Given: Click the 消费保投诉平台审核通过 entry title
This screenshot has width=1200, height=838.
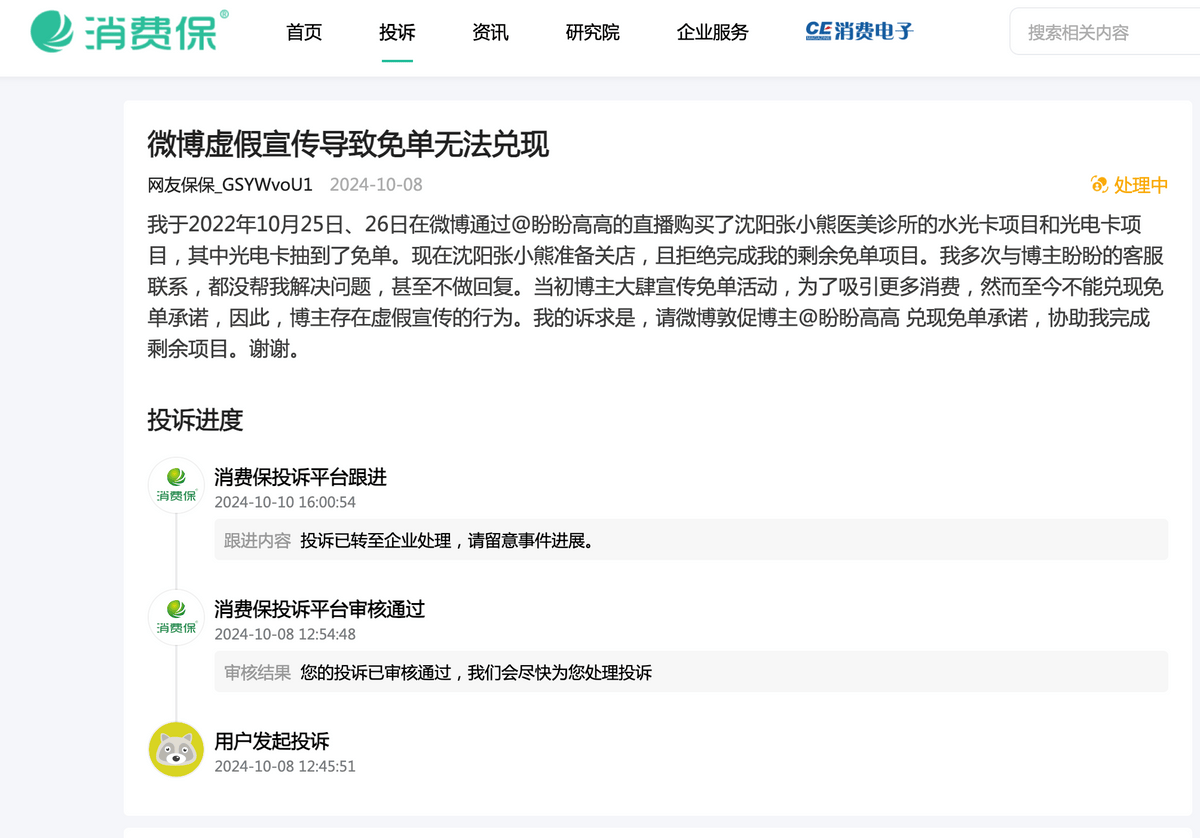Looking at the screenshot, I should [x=320, y=609].
